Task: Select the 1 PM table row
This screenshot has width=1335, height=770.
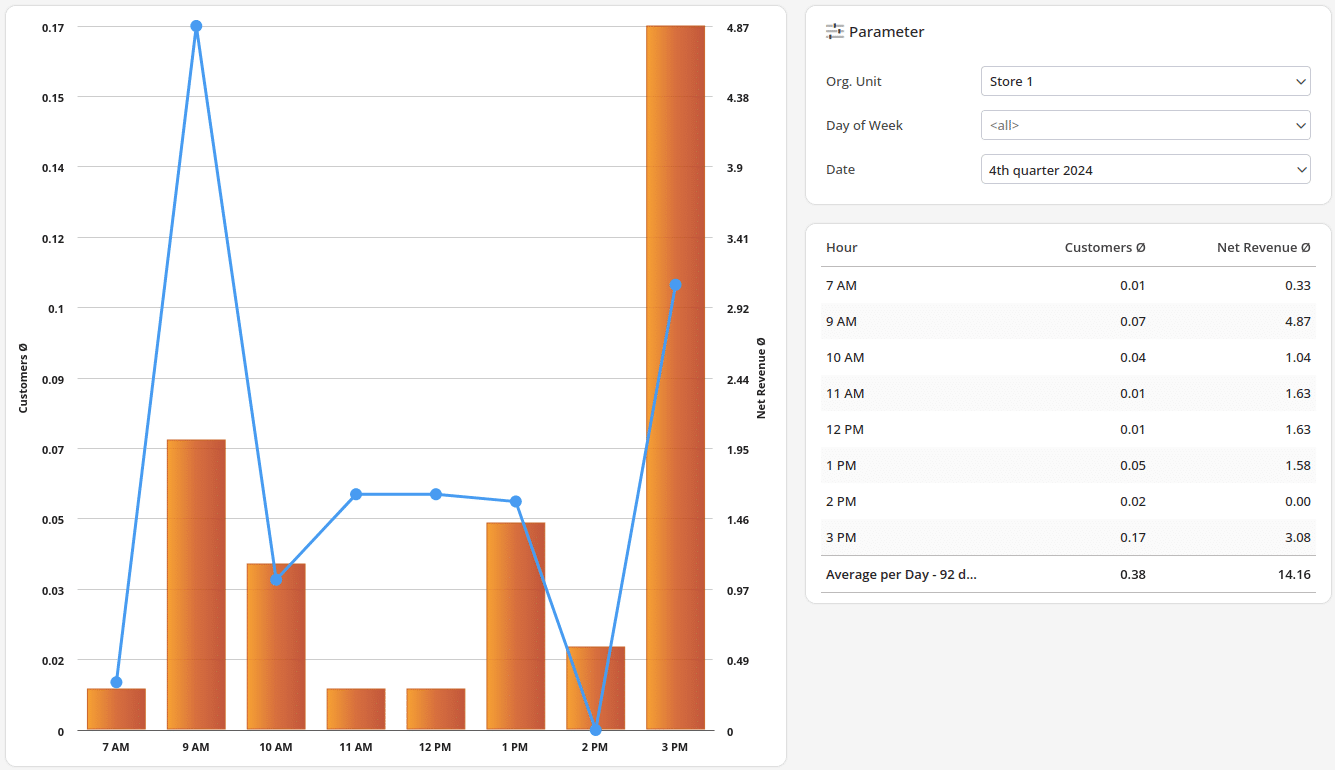Action: pyautogui.click(x=1065, y=465)
